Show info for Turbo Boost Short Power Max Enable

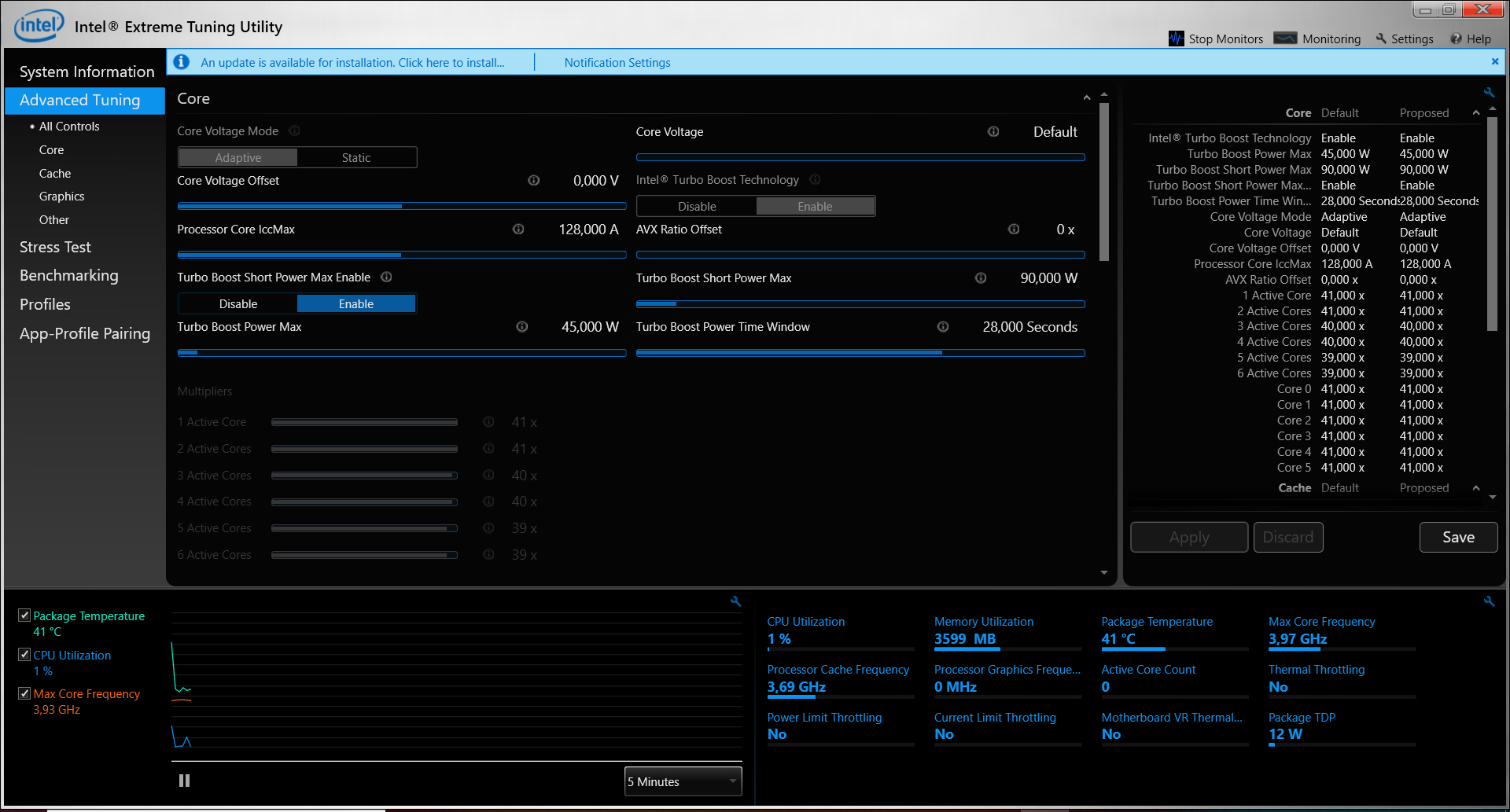tap(386, 277)
